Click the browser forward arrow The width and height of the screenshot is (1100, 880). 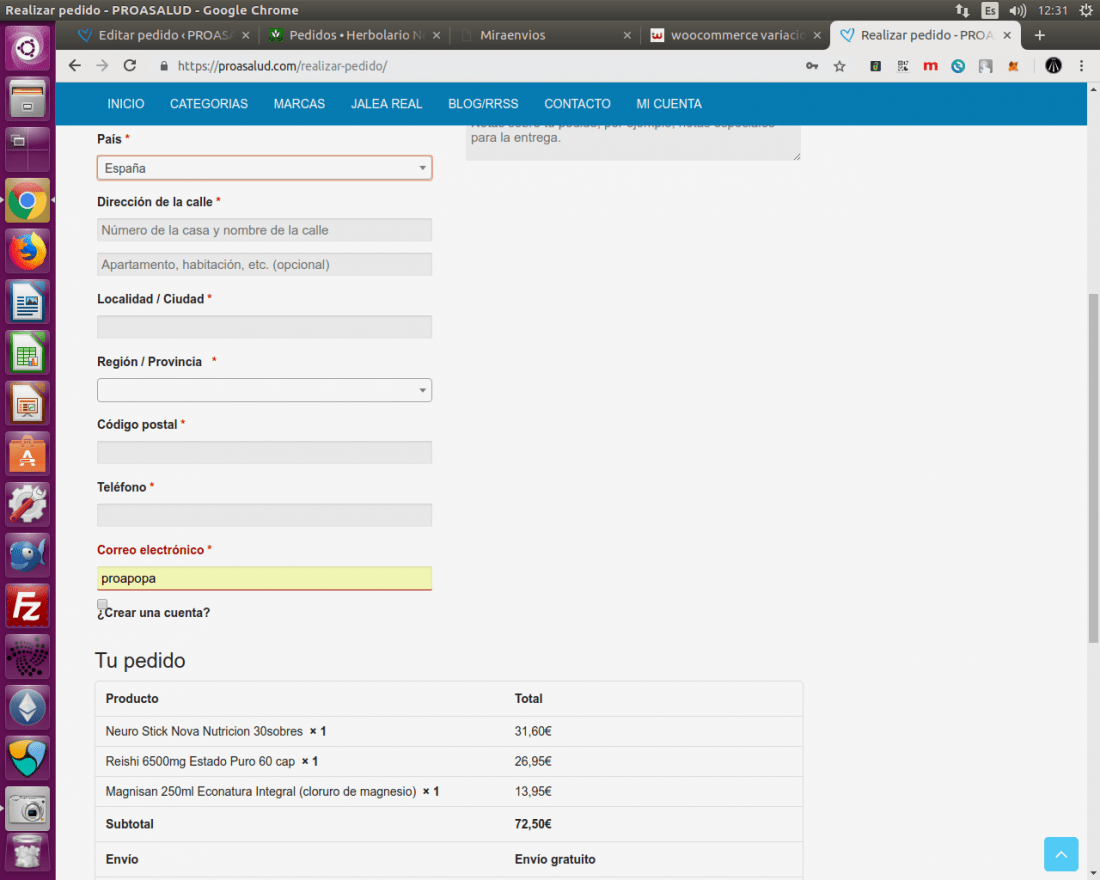(102, 66)
